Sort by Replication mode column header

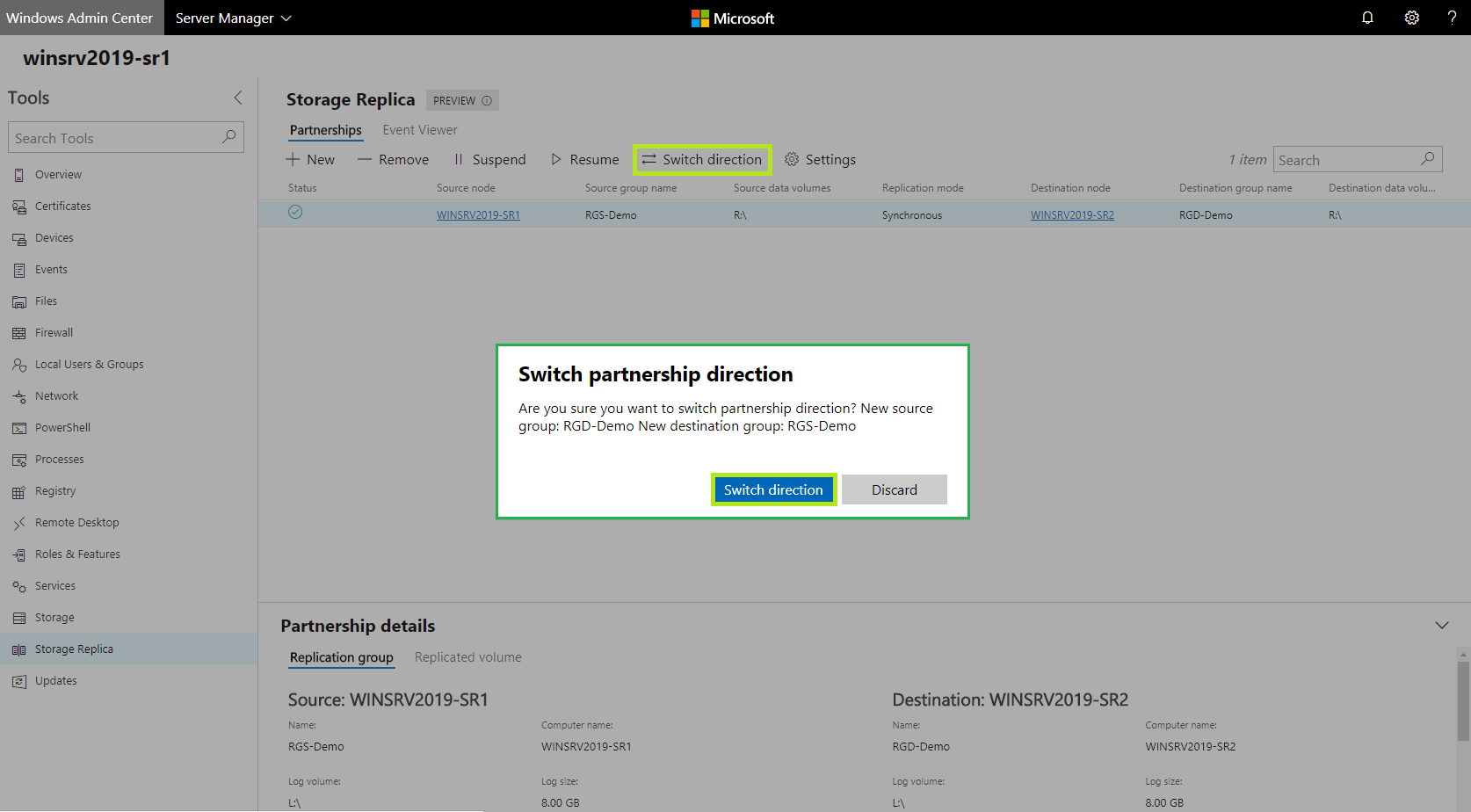[x=923, y=188]
